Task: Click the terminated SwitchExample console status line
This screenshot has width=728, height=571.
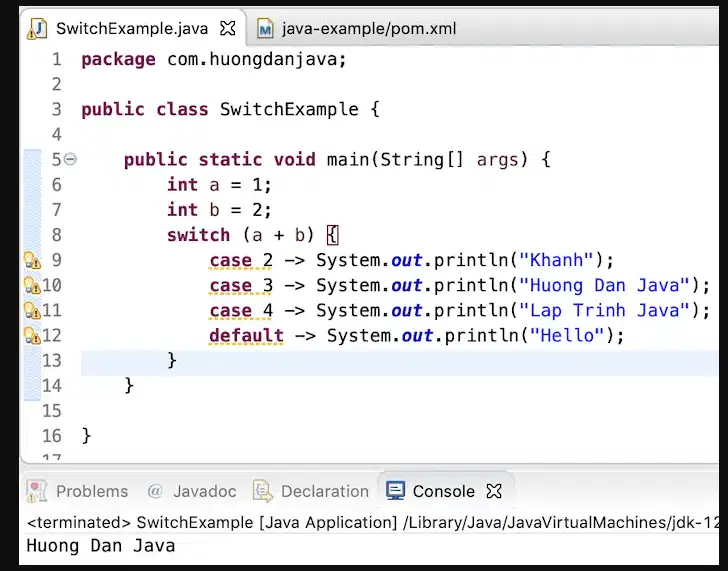Action: [x=373, y=522]
